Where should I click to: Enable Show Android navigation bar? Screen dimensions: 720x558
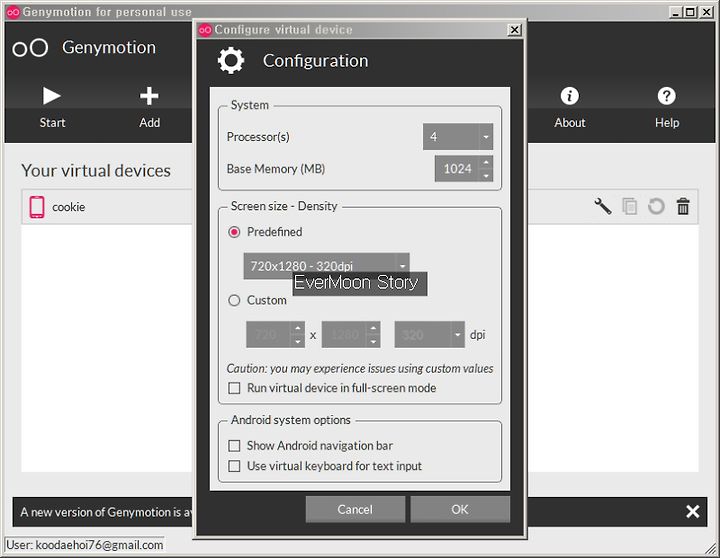click(x=234, y=445)
